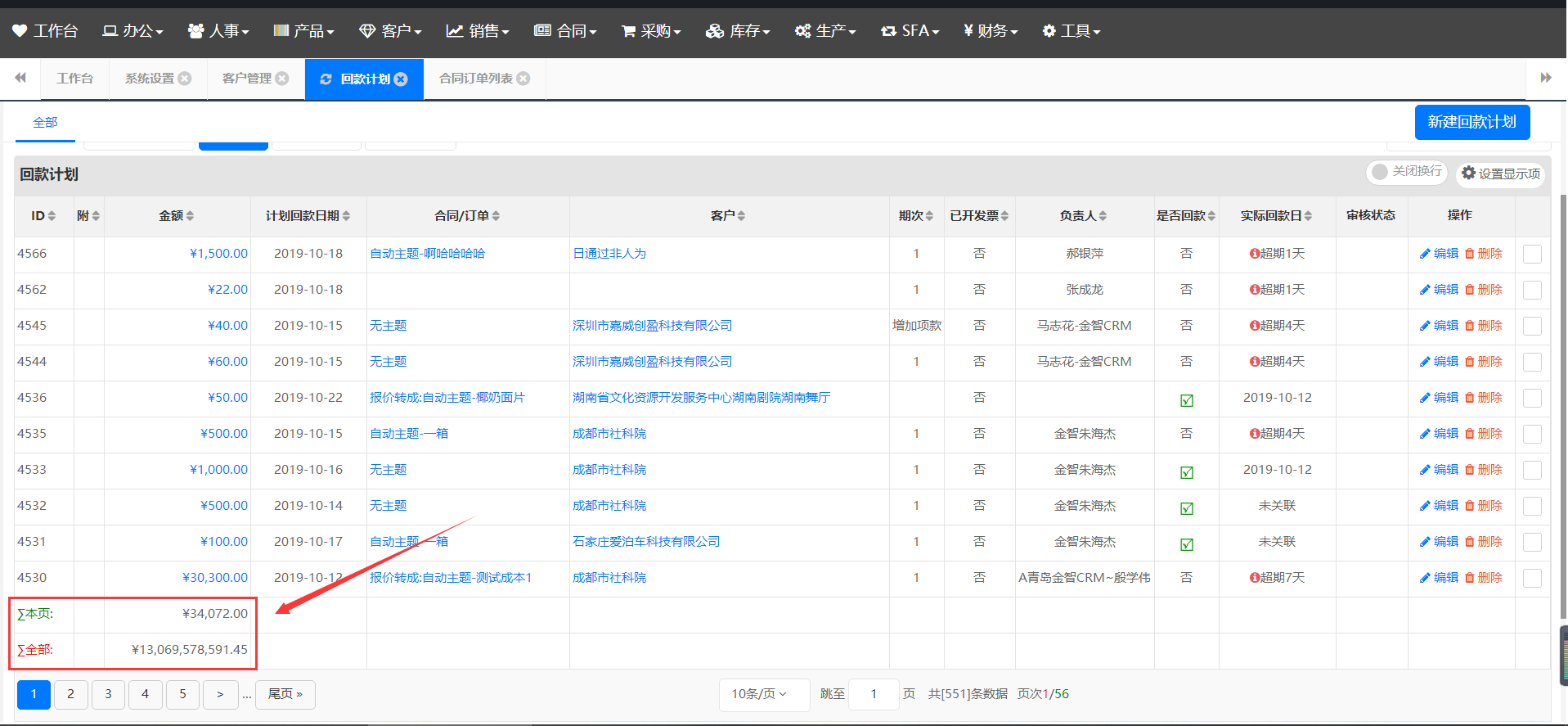Open the 库存 dropdown menu
This screenshot has width=1568, height=726.
coord(738,31)
